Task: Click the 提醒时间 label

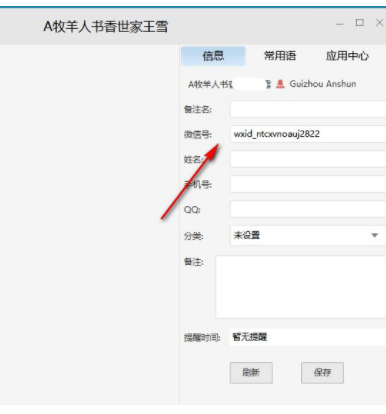Action: click(202, 337)
